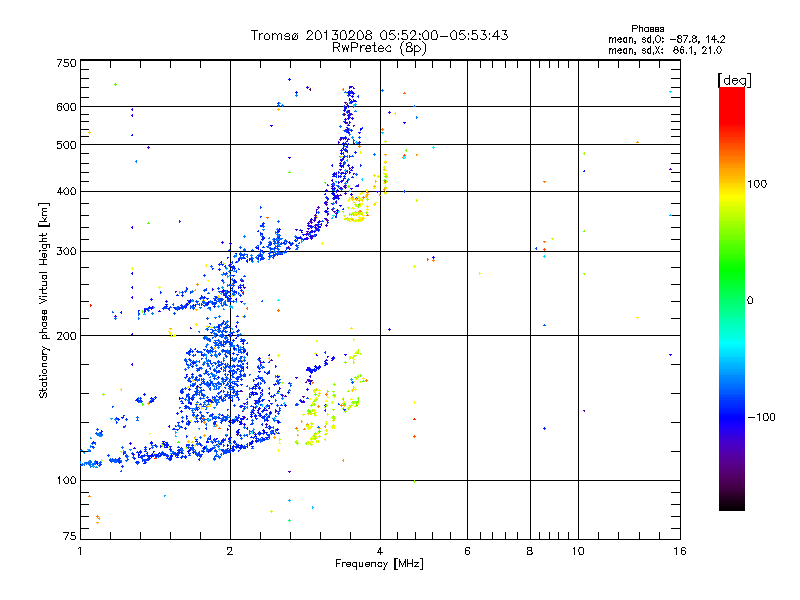This screenshot has width=800, height=600.
Task: Click the colorbar '0' tick label
Action: [750, 300]
